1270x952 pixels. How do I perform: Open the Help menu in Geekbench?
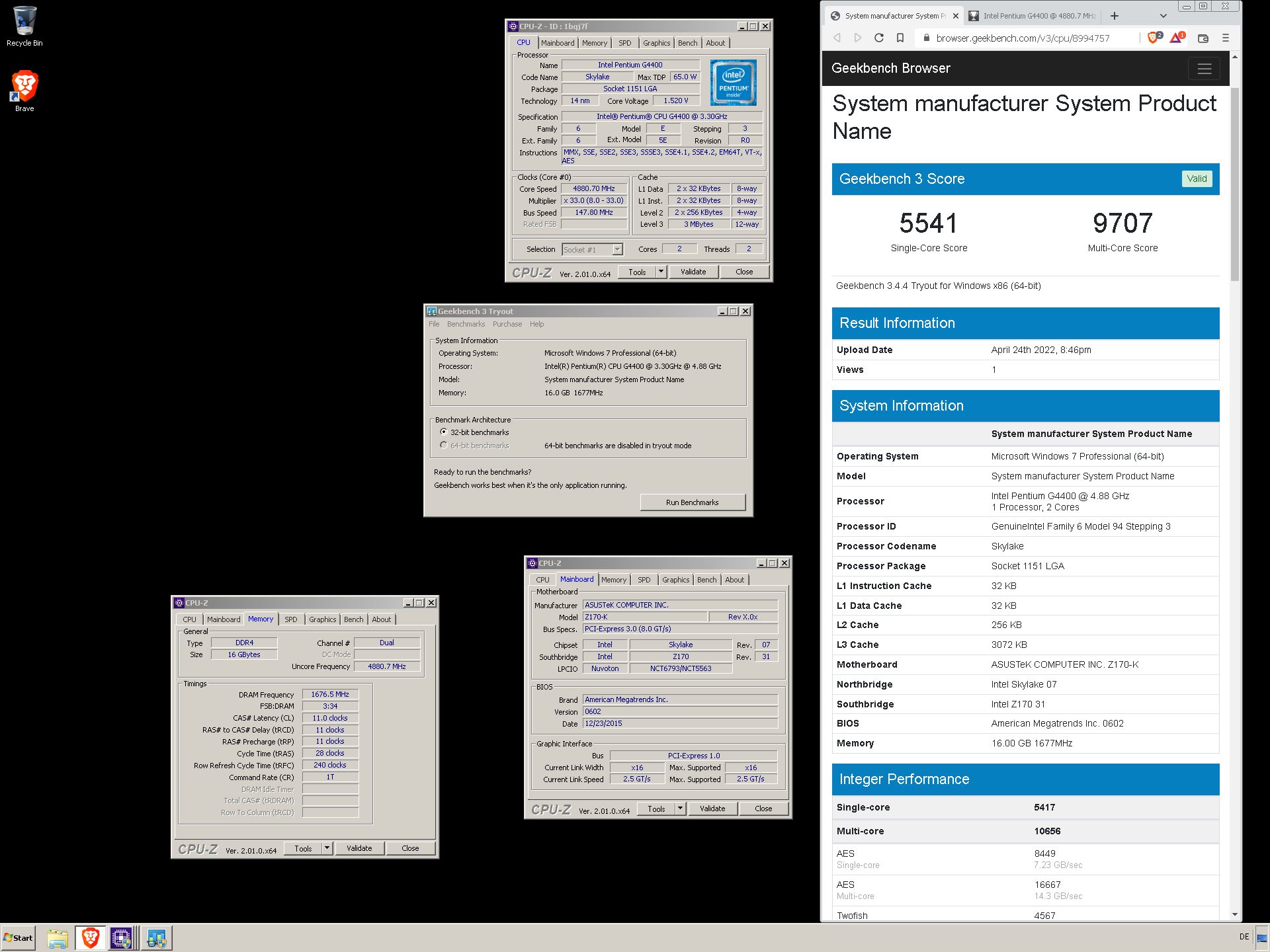tap(536, 324)
